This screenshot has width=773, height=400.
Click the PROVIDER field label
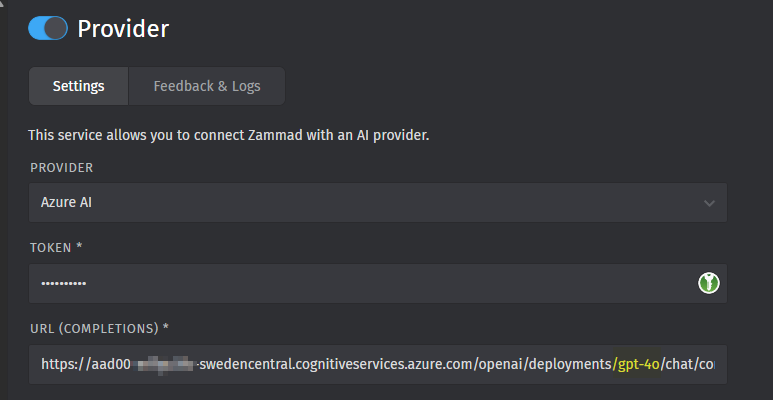pyautogui.click(x=61, y=167)
